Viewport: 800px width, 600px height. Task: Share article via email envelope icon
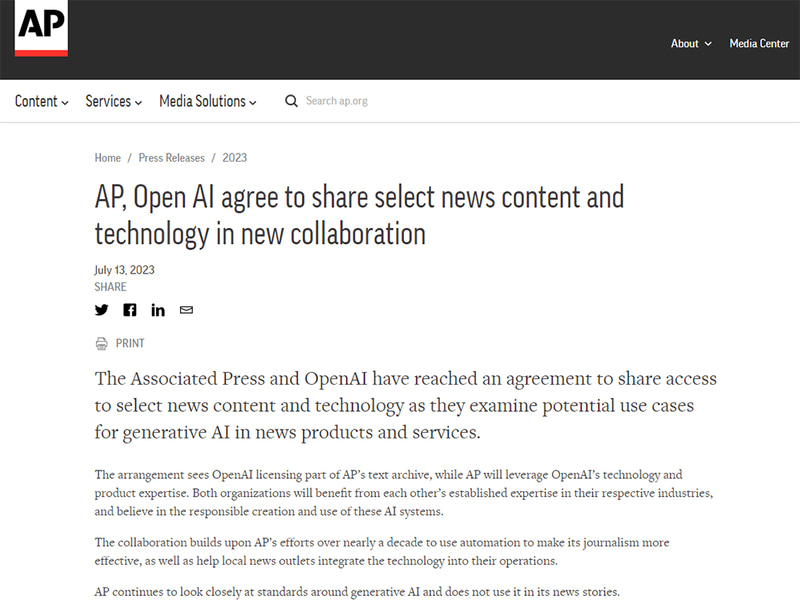[186, 310]
